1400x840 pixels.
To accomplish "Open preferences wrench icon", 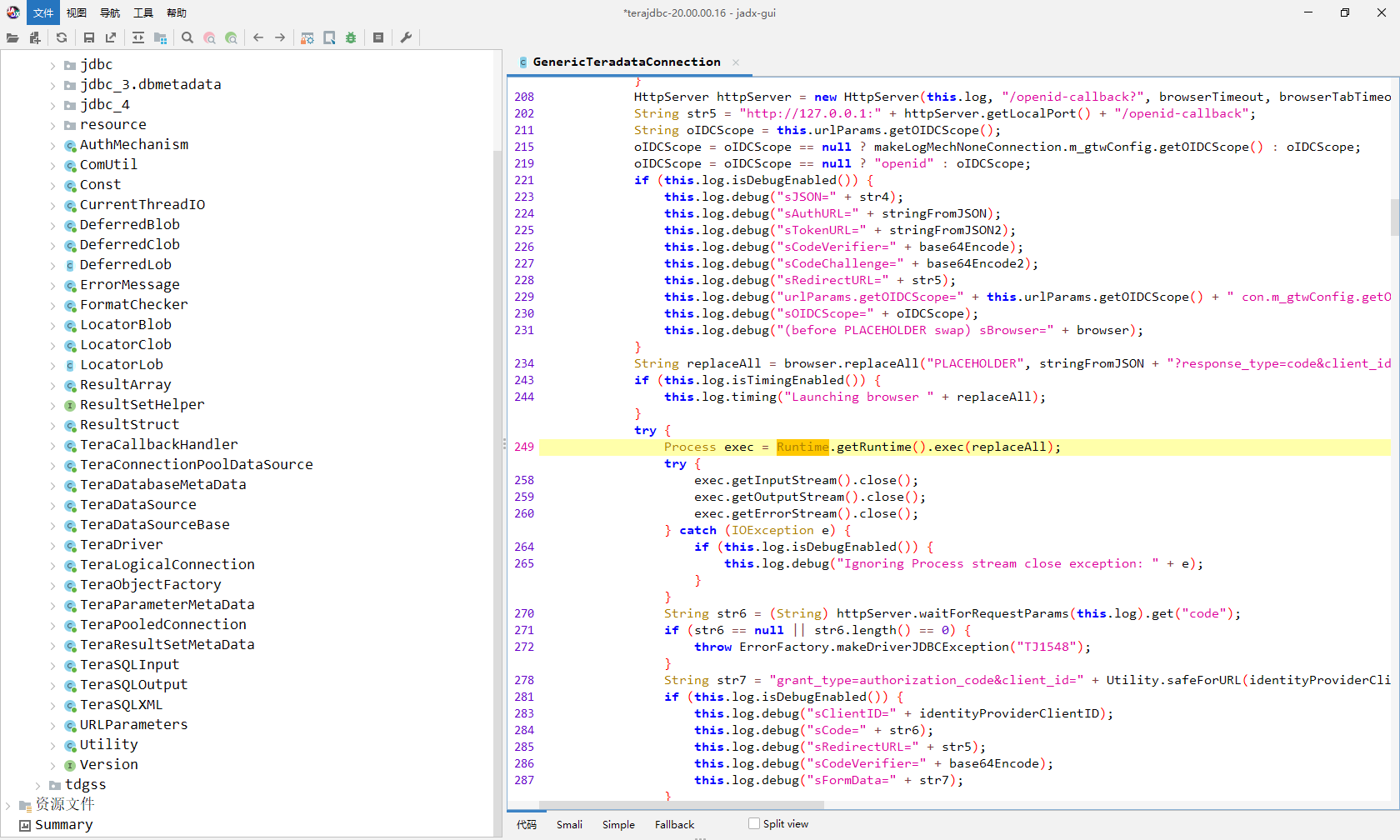I will 406,37.
